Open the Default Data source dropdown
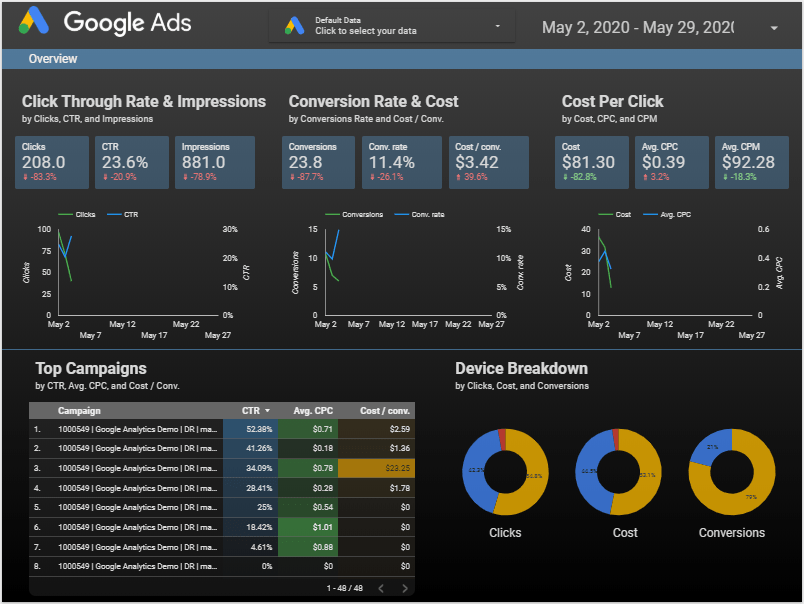Image resolution: width=804 pixels, height=604 pixels. click(x=392, y=26)
